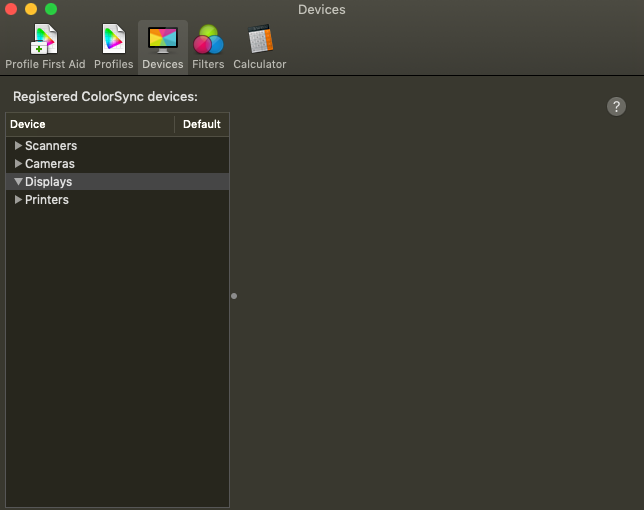Click the Profiles text label

(x=114, y=64)
